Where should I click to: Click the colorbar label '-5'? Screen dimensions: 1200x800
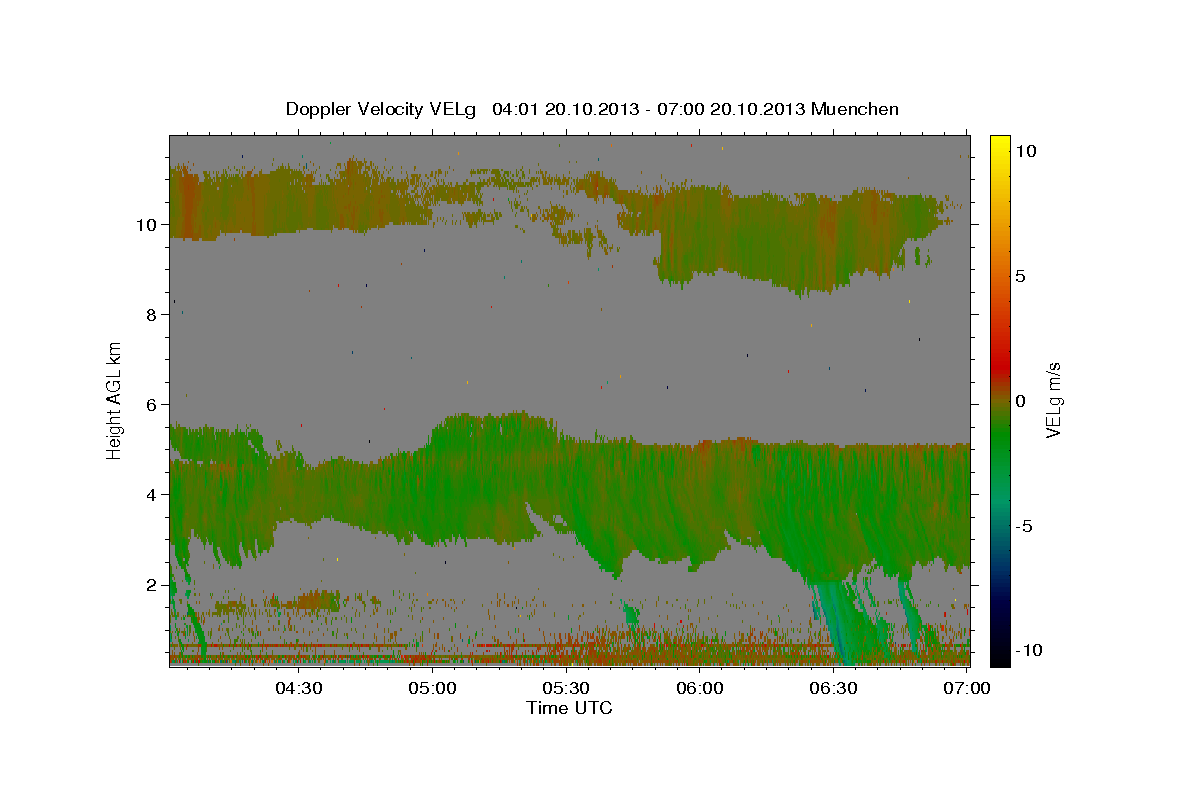1024,526
